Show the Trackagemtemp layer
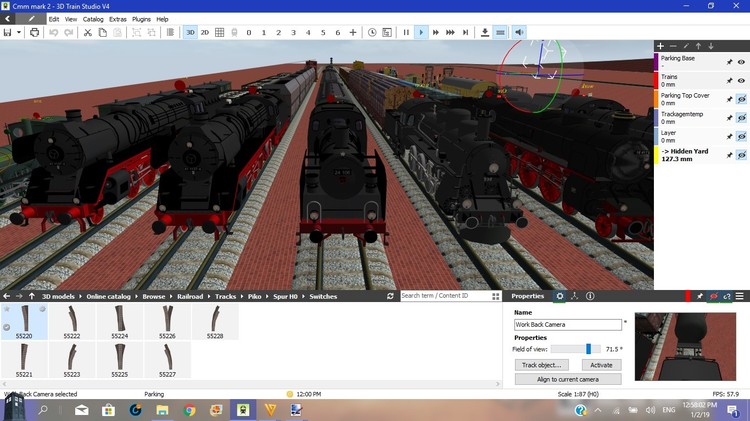This screenshot has height=421, width=750. 741,118
